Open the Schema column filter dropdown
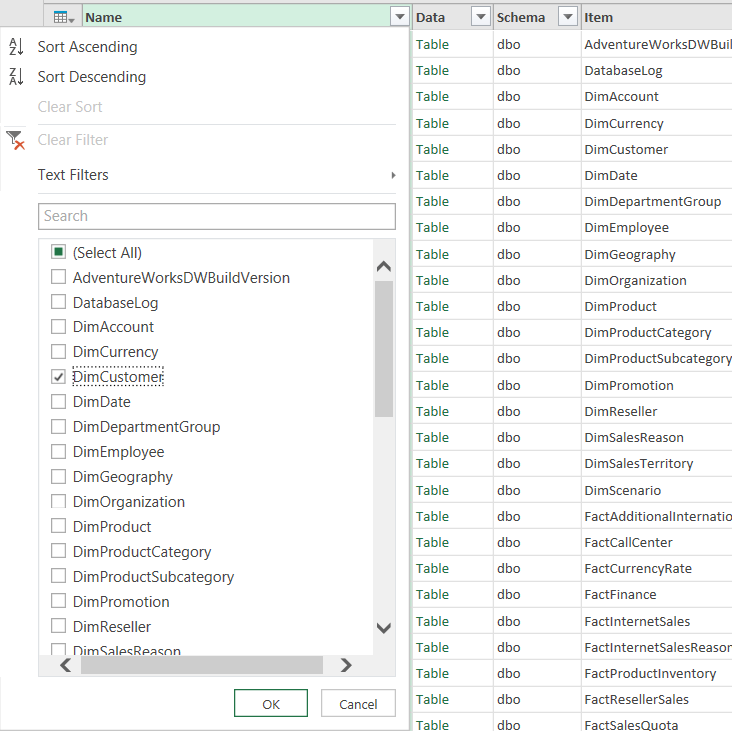The width and height of the screenshot is (732, 731). tap(568, 17)
